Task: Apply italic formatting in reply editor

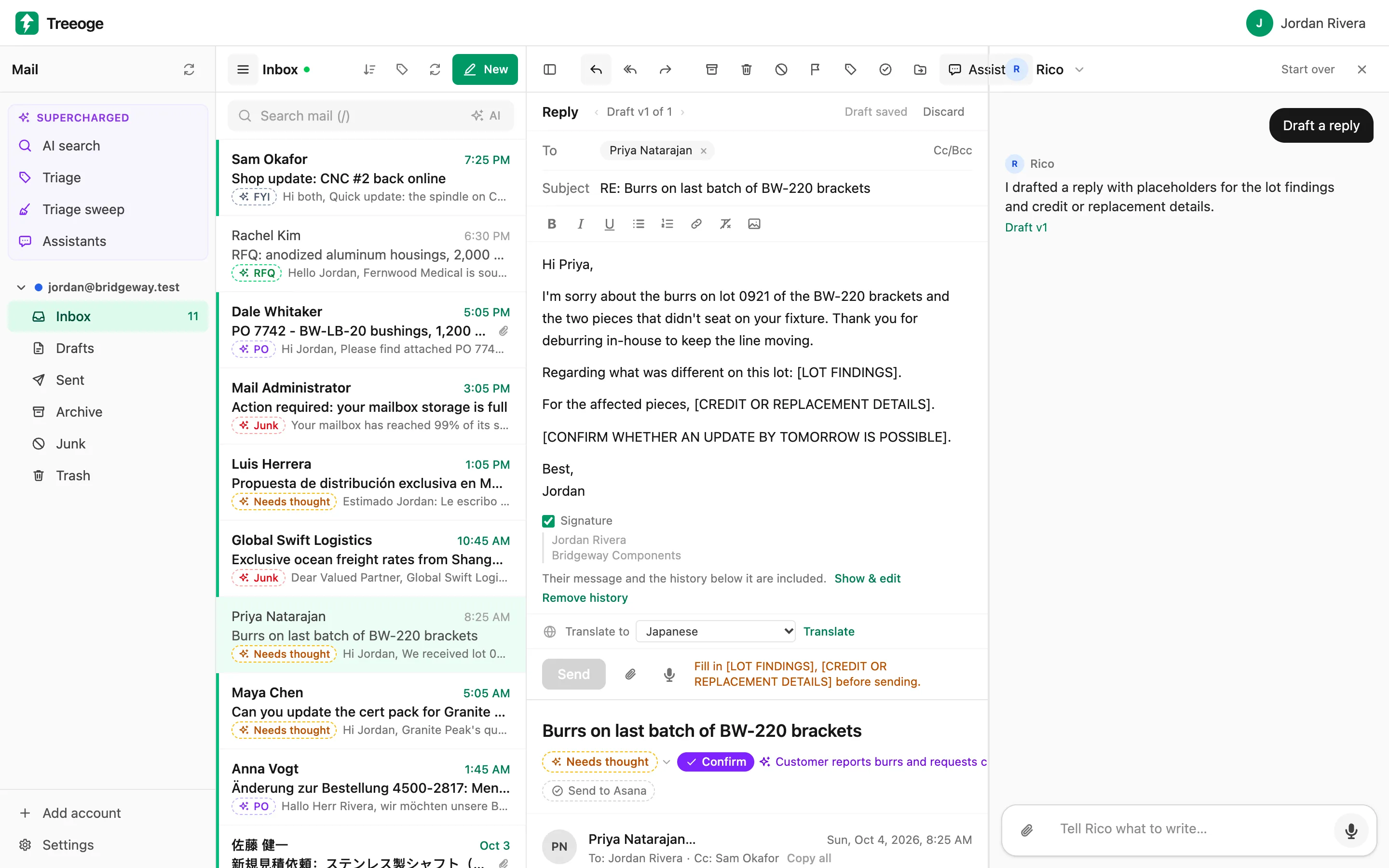Action: coord(580,224)
